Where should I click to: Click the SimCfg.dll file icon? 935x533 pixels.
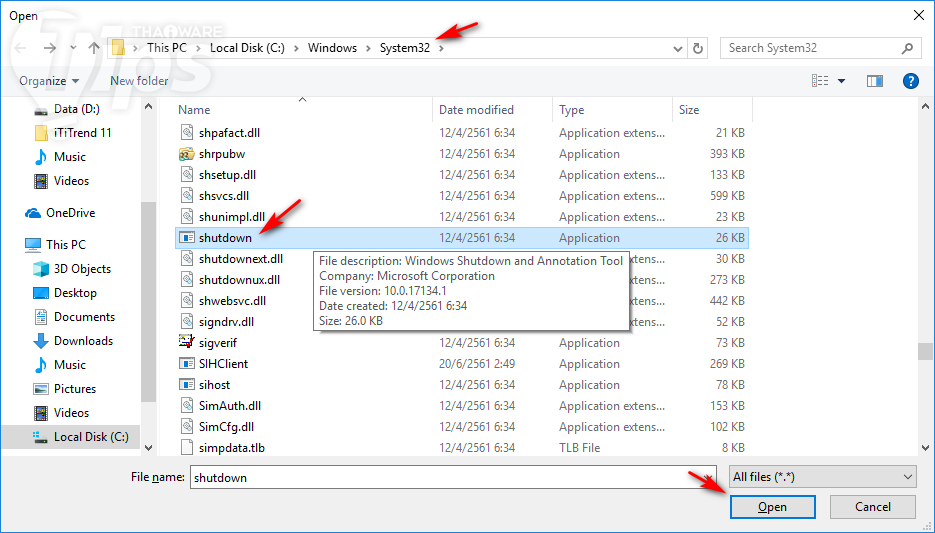(187, 426)
